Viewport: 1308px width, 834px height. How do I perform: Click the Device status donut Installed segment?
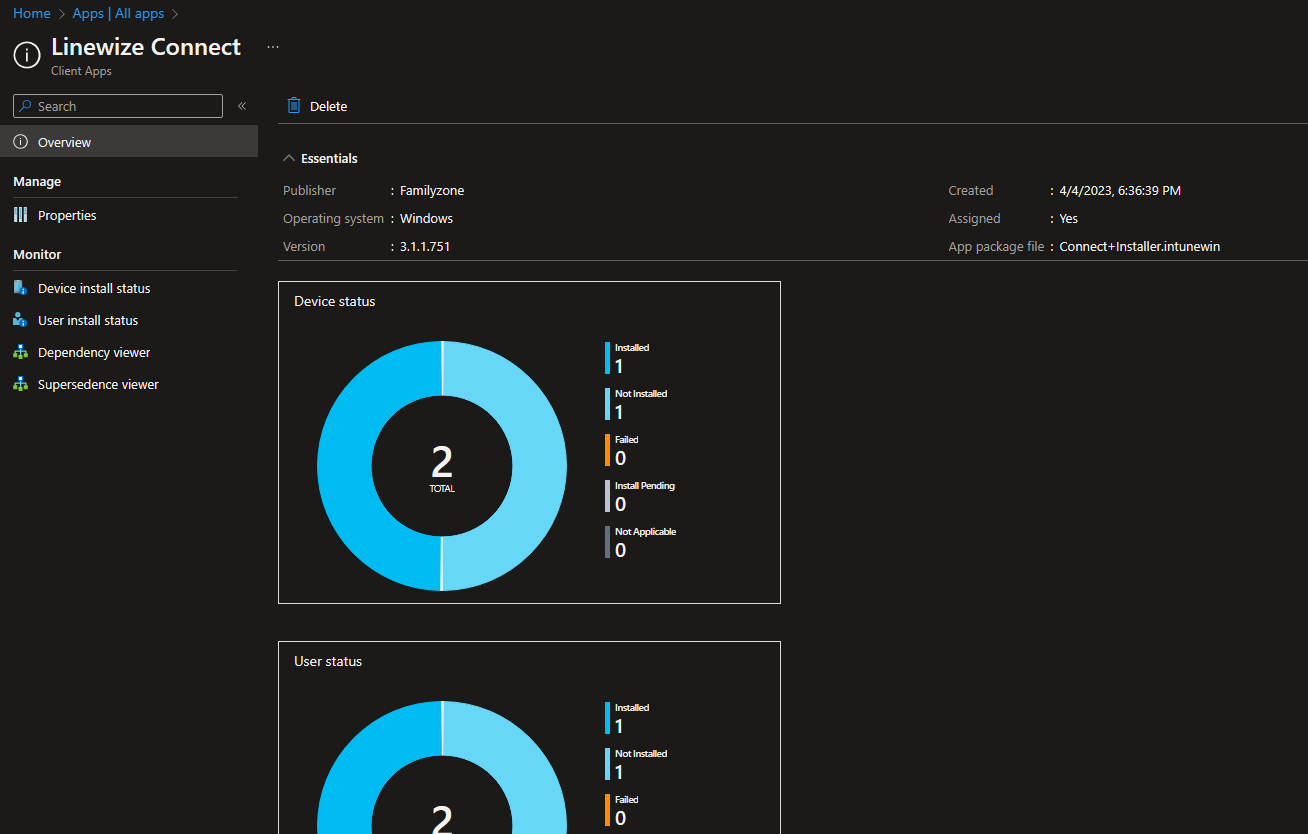(345, 466)
